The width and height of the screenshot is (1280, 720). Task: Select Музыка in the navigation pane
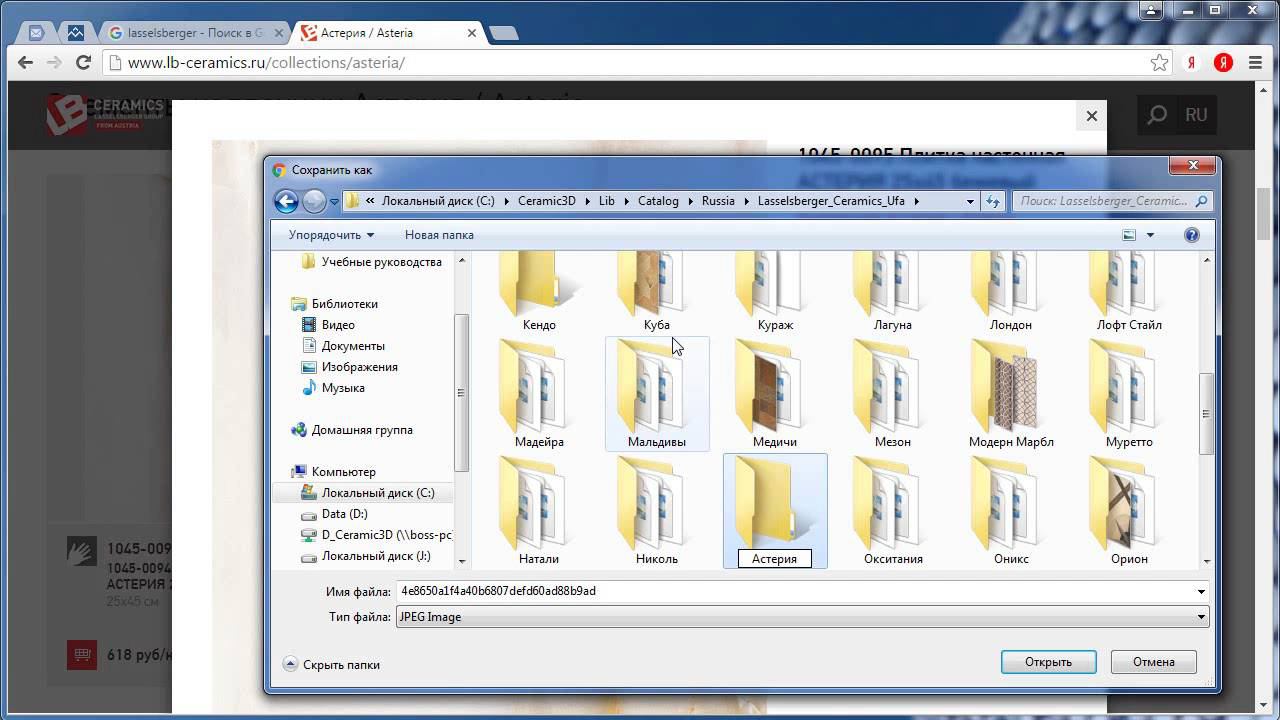[x=343, y=388]
